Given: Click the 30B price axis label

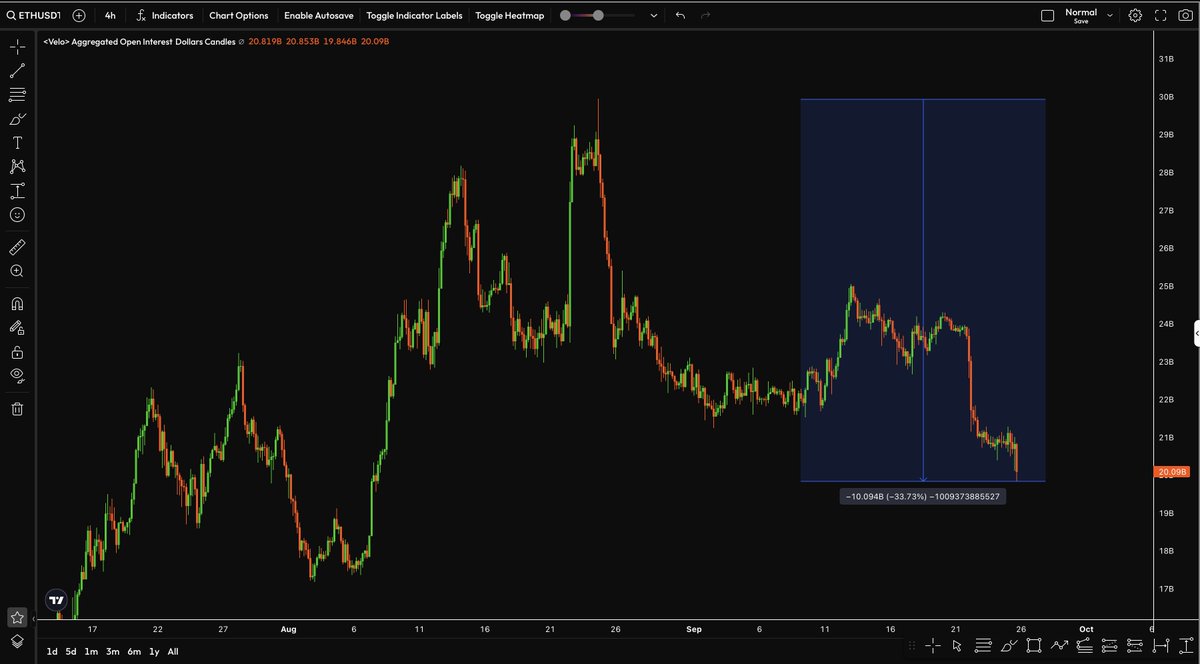Looking at the screenshot, I should click(x=1165, y=97).
